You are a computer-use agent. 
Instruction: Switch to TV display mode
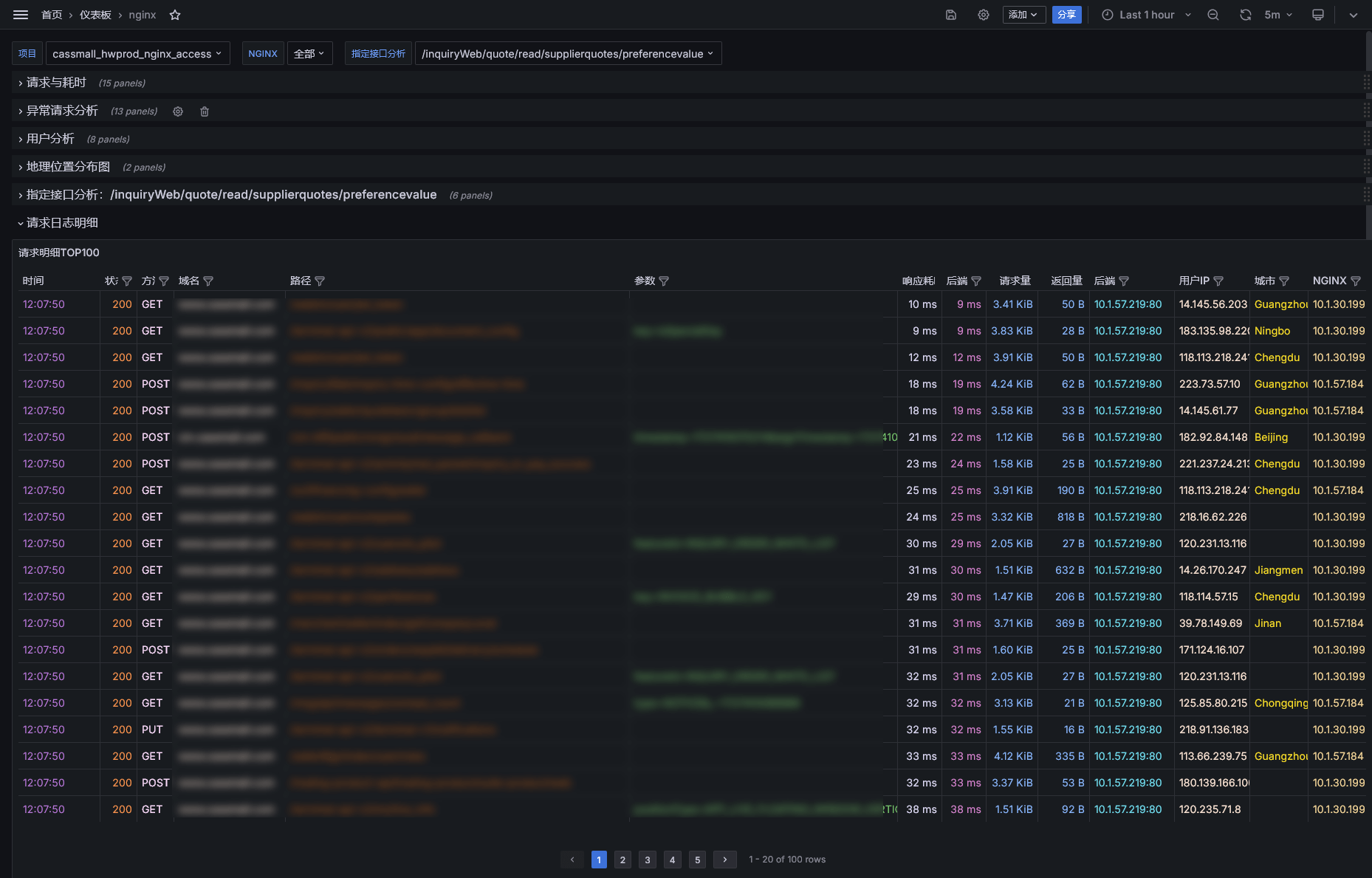1318,15
